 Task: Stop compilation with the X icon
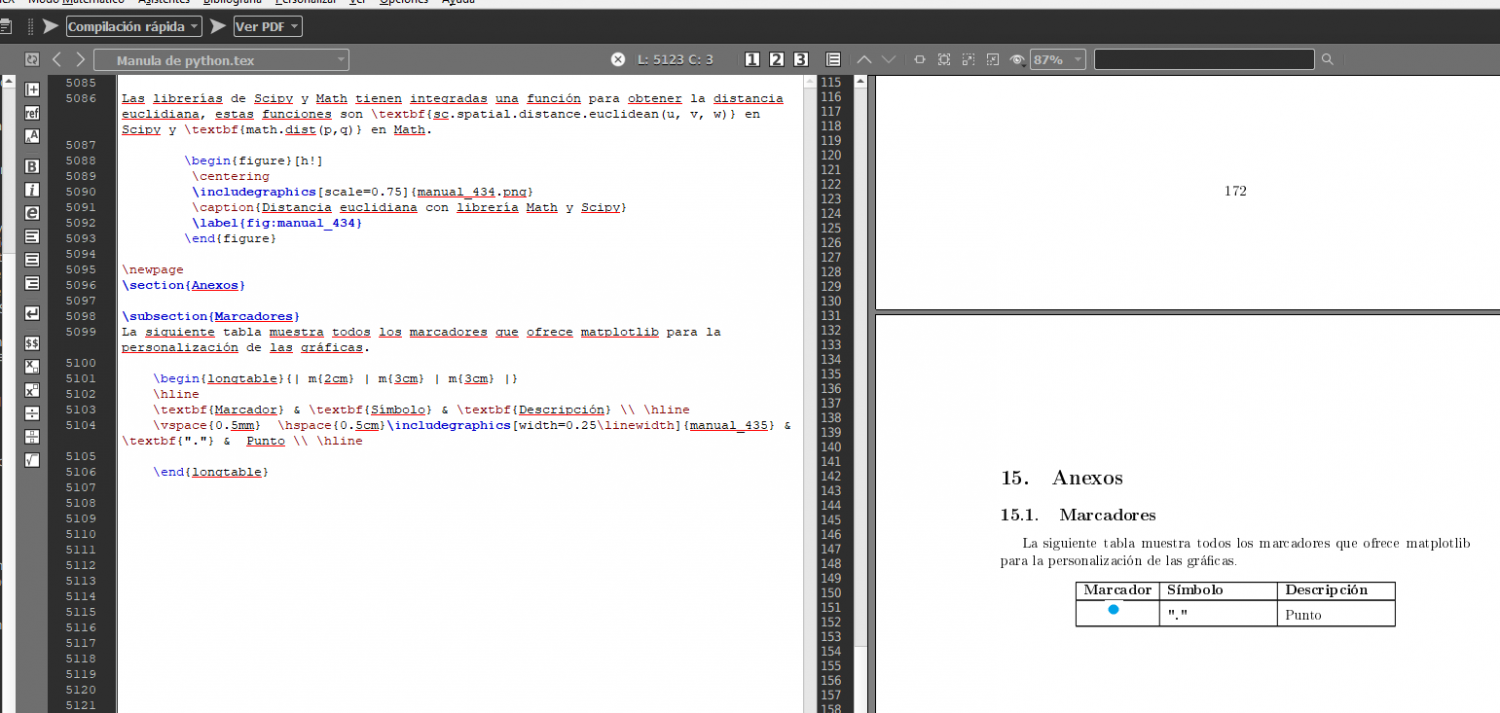618,59
